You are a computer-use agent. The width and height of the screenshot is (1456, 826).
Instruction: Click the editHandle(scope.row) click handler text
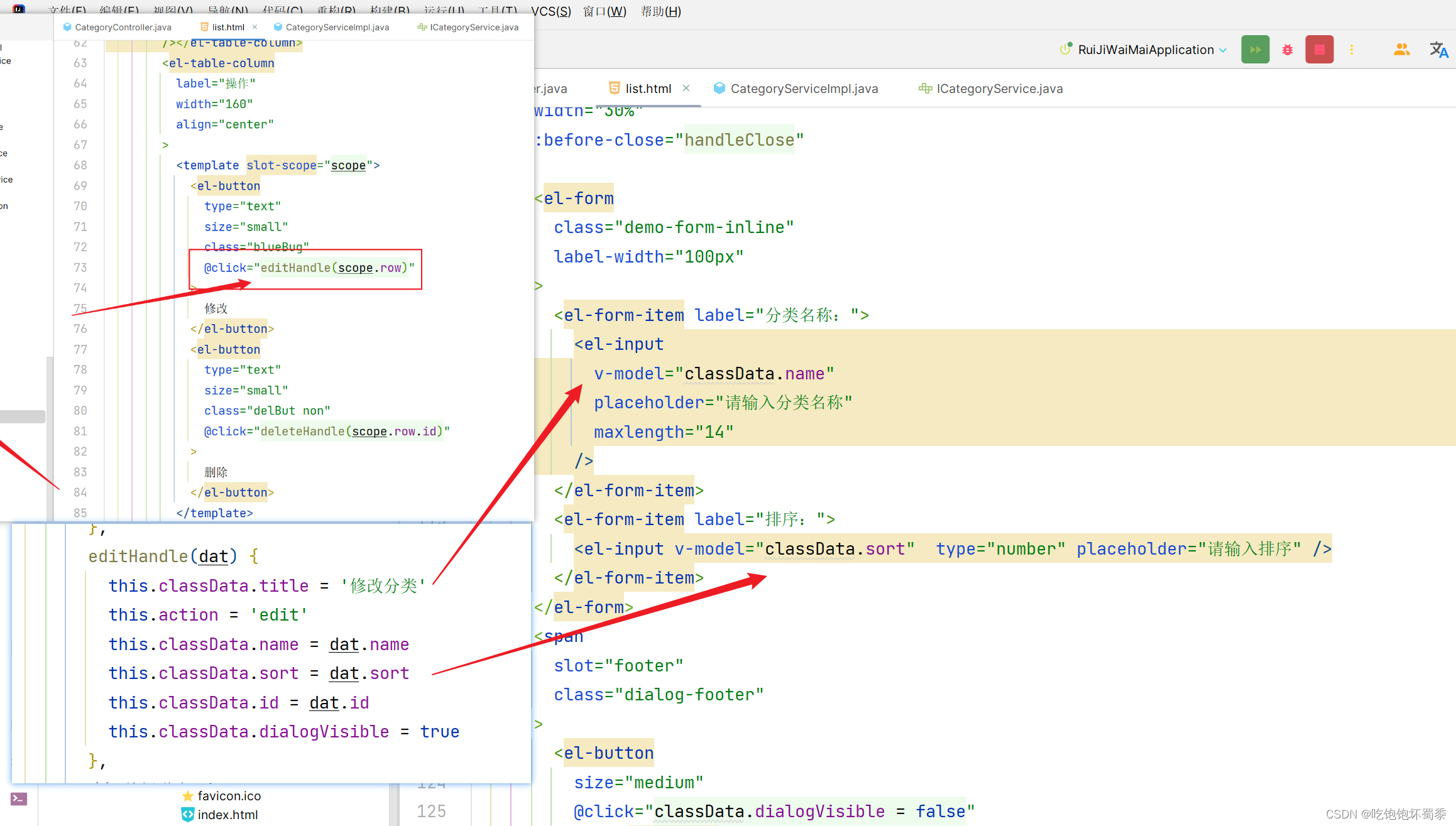coord(334,268)
